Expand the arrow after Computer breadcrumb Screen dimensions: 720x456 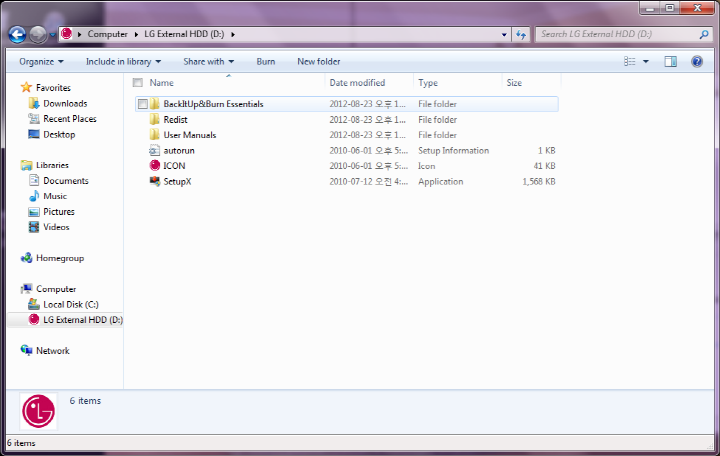[x=136, y=34]
